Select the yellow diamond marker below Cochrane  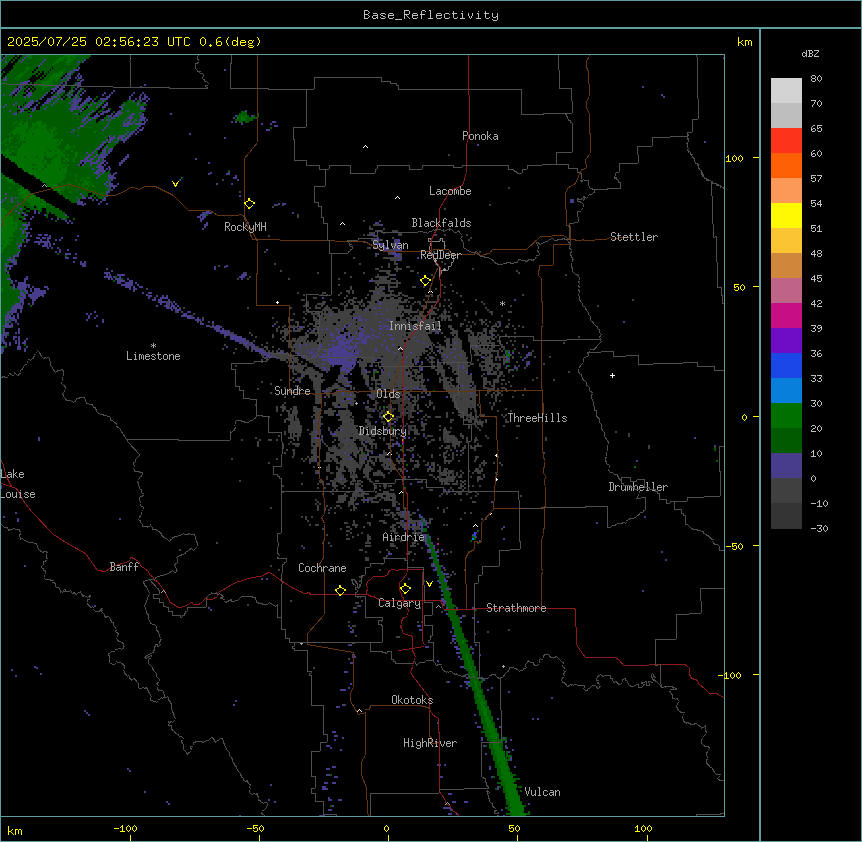[340, 590]
